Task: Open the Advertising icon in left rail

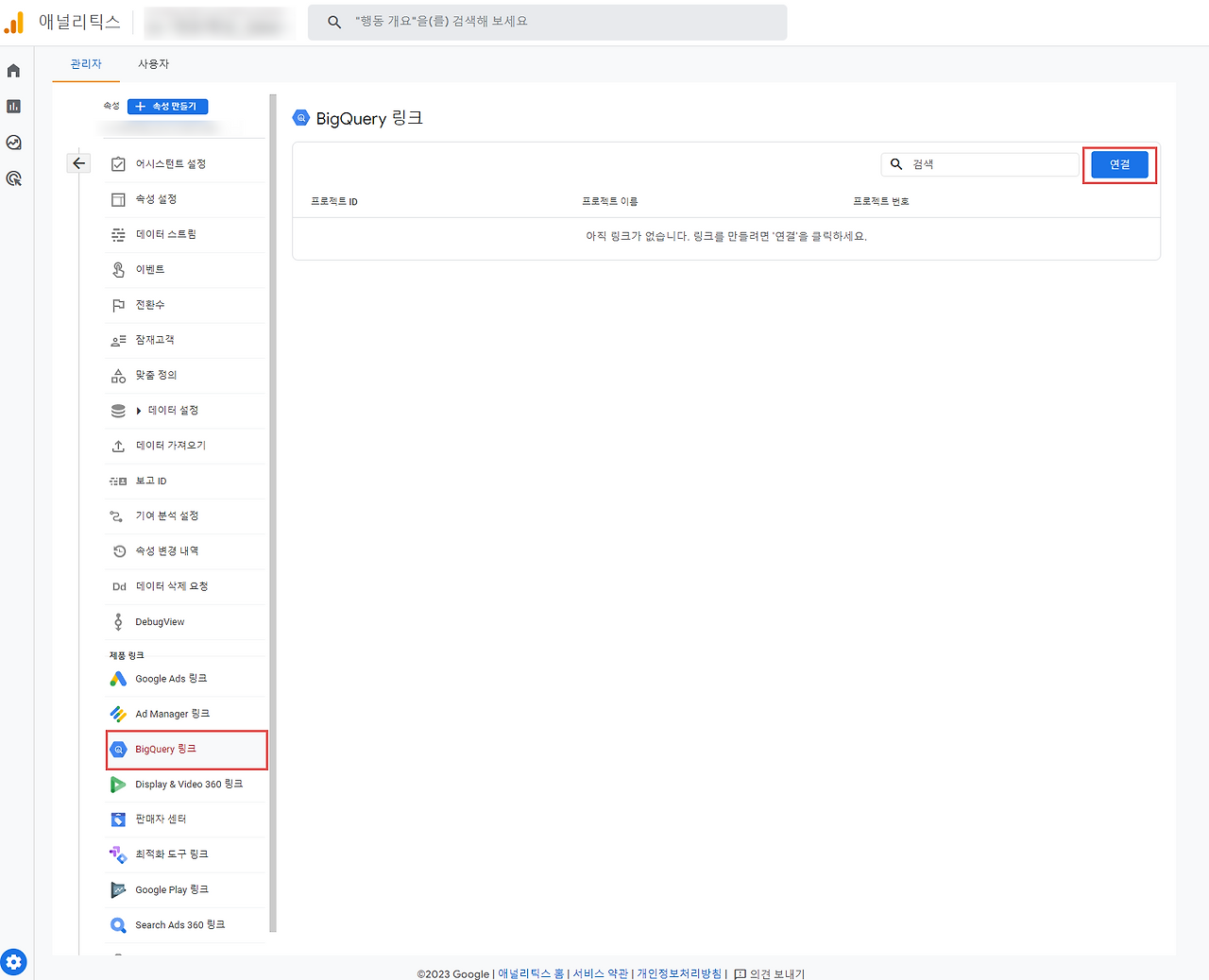Action: click(13, 178)
